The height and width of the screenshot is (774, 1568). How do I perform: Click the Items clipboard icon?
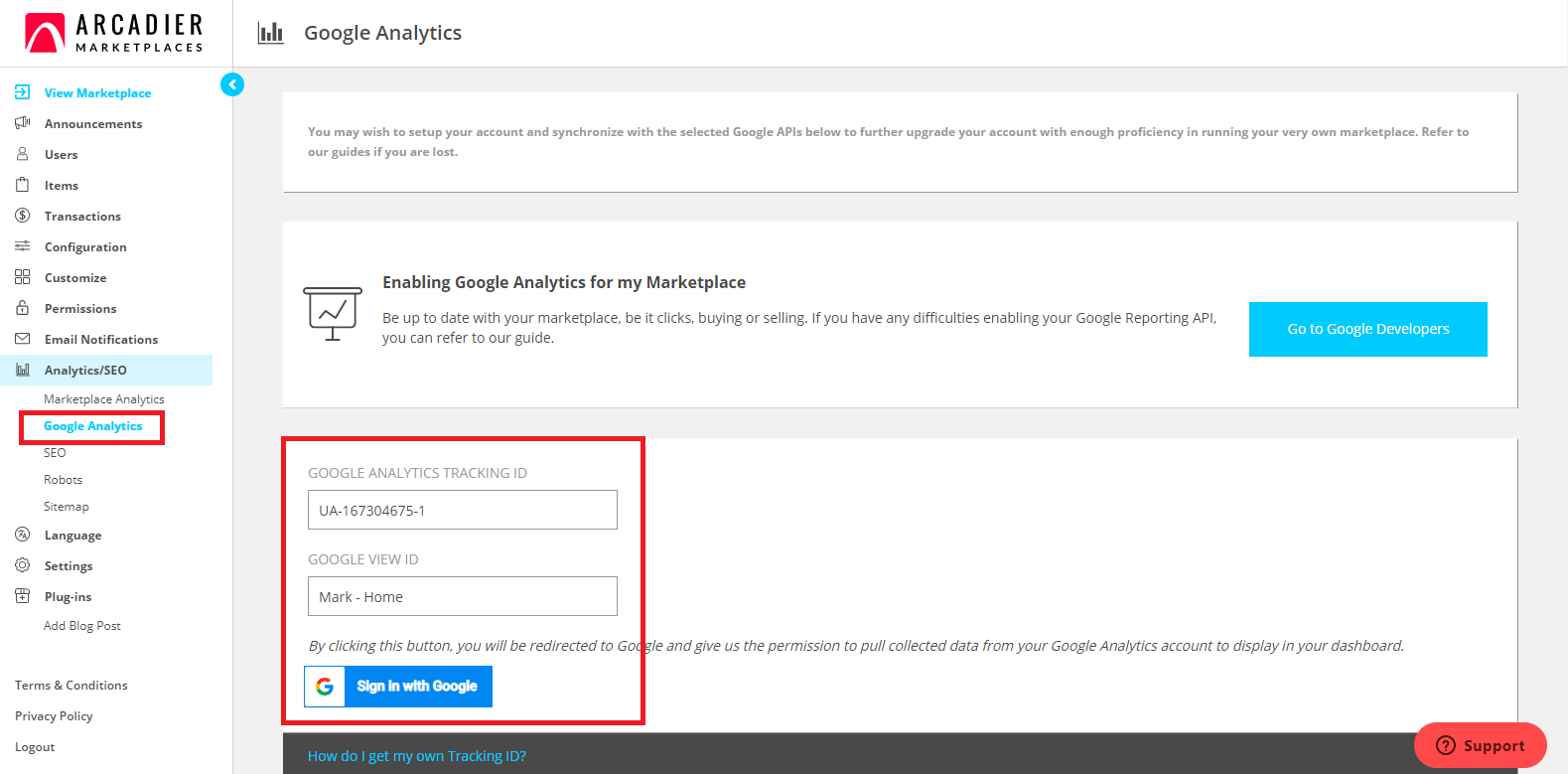(x=22, y=185)
